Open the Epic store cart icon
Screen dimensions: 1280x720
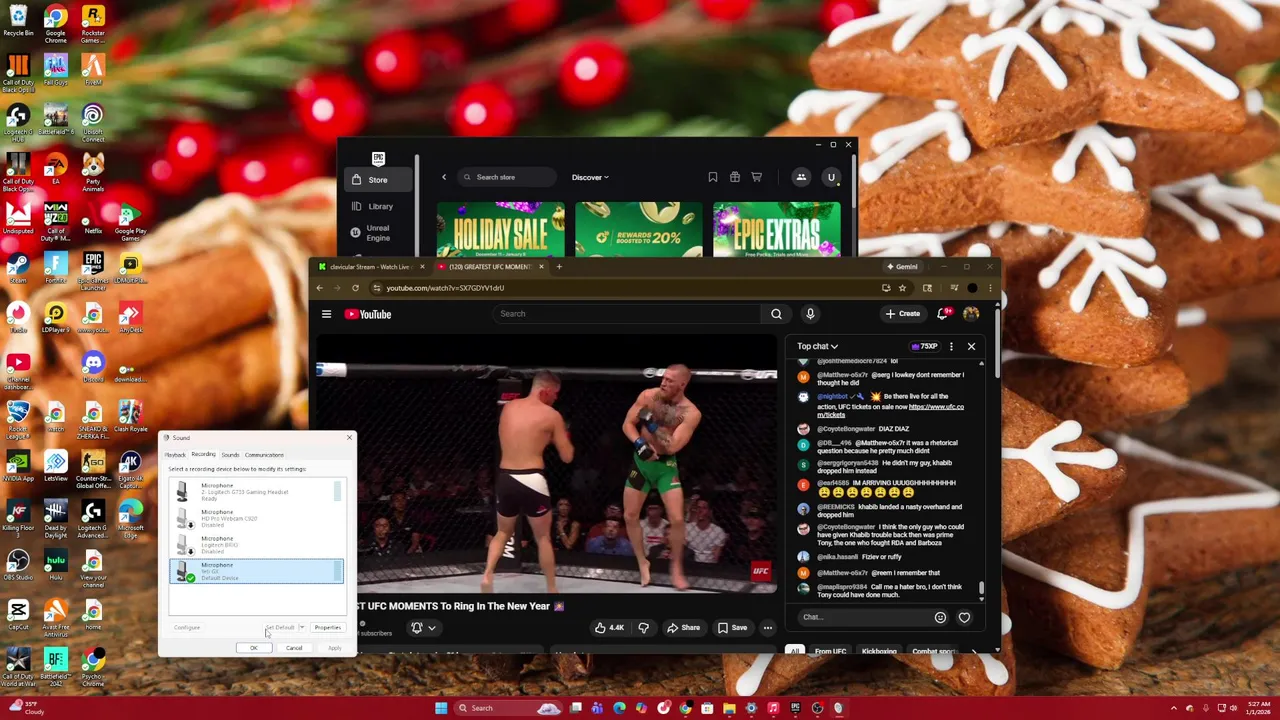pos(756,177)
